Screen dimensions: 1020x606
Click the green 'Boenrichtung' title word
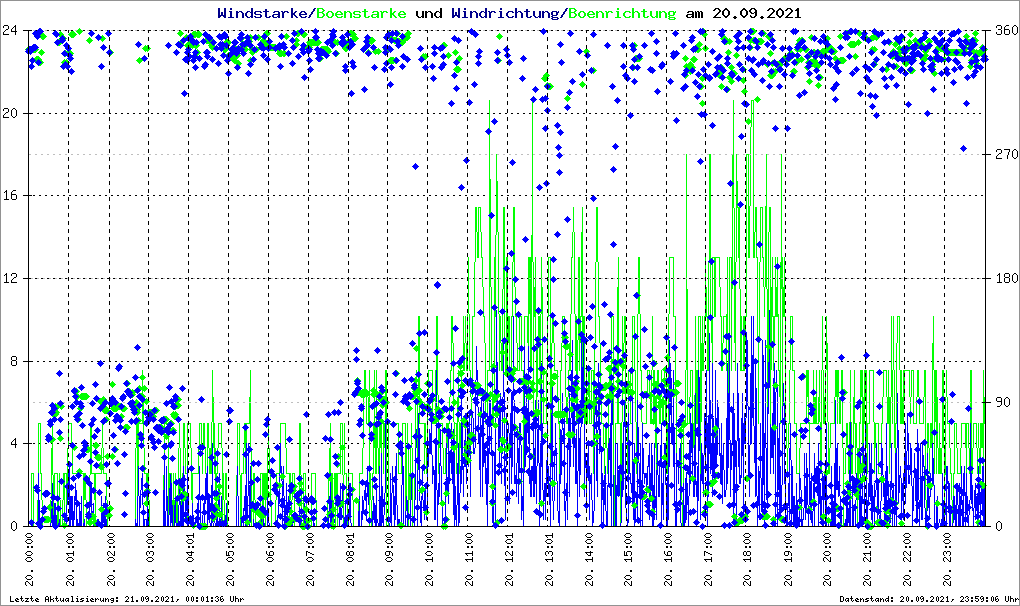tap(622, 13)
